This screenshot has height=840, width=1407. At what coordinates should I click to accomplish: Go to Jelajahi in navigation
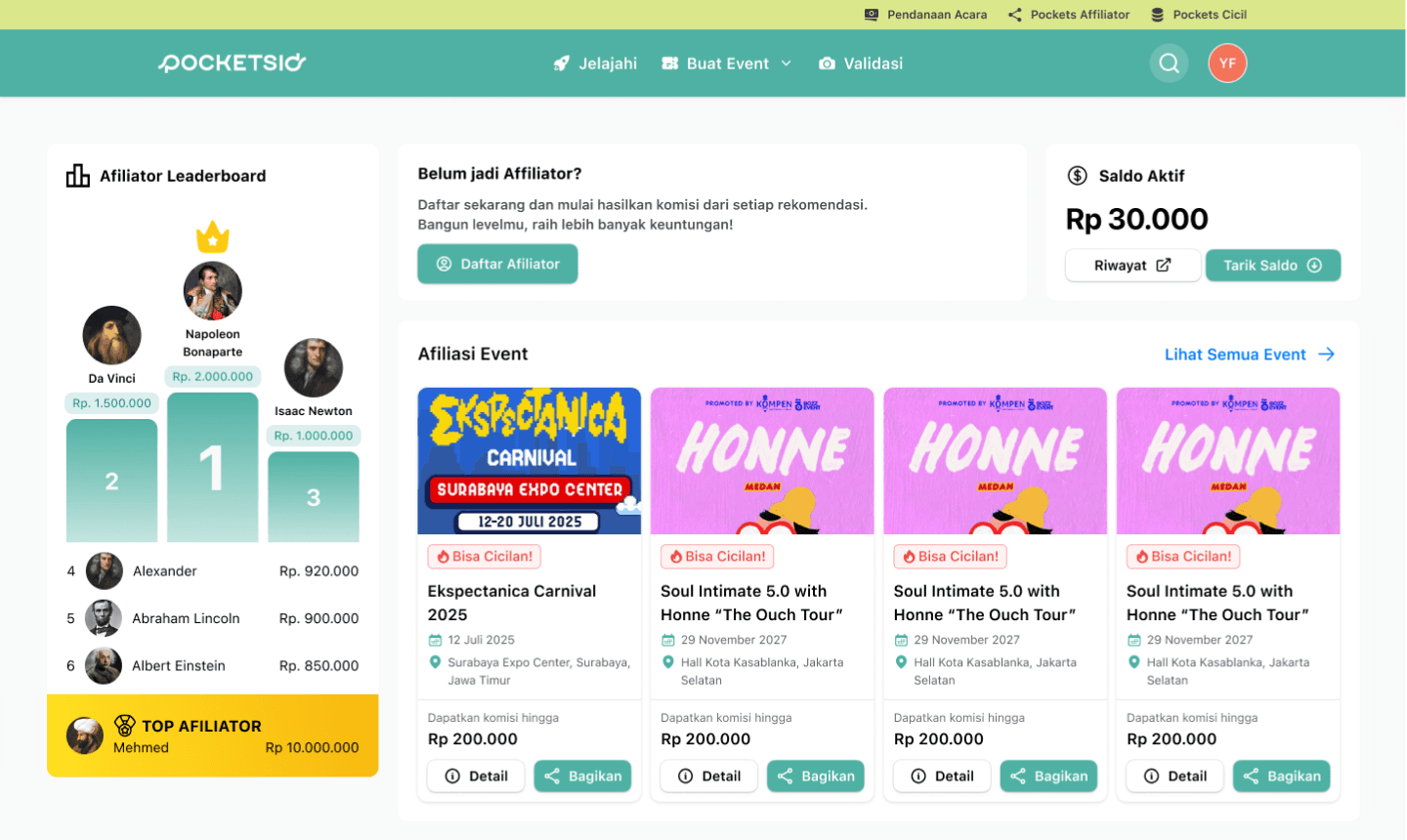(x=595, y=63)
